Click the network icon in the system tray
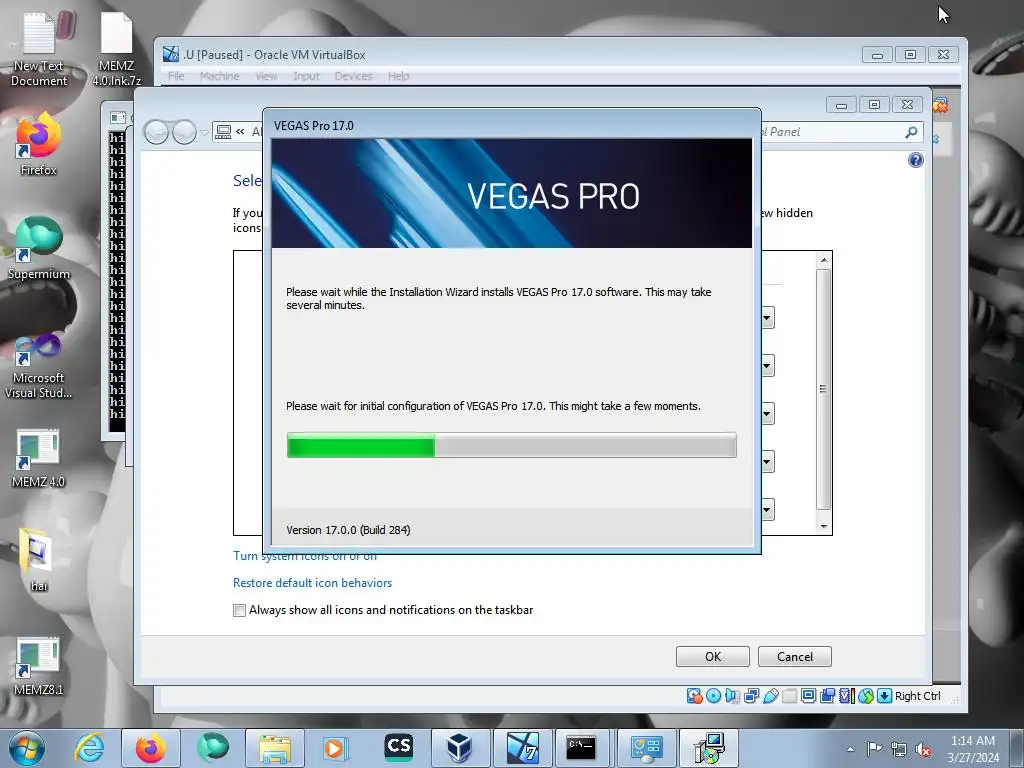1024x768 pixels. tap(899, 749)
